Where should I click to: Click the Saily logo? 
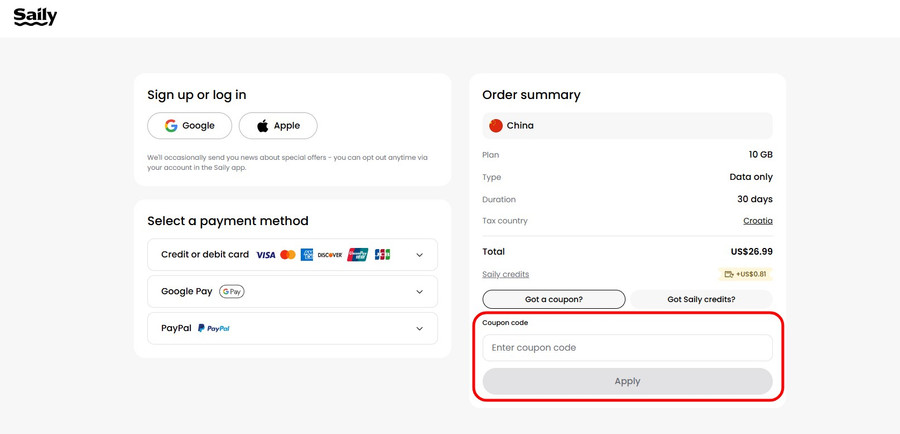click(x=35, y=17)
